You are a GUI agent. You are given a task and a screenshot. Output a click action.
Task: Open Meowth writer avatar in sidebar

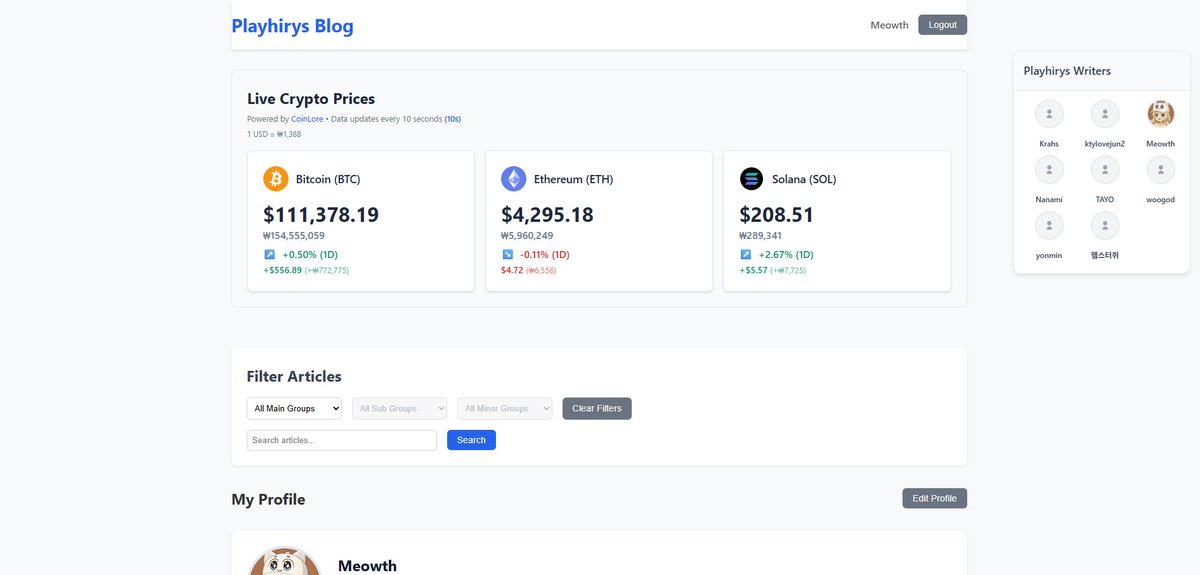coord(1161,114)
